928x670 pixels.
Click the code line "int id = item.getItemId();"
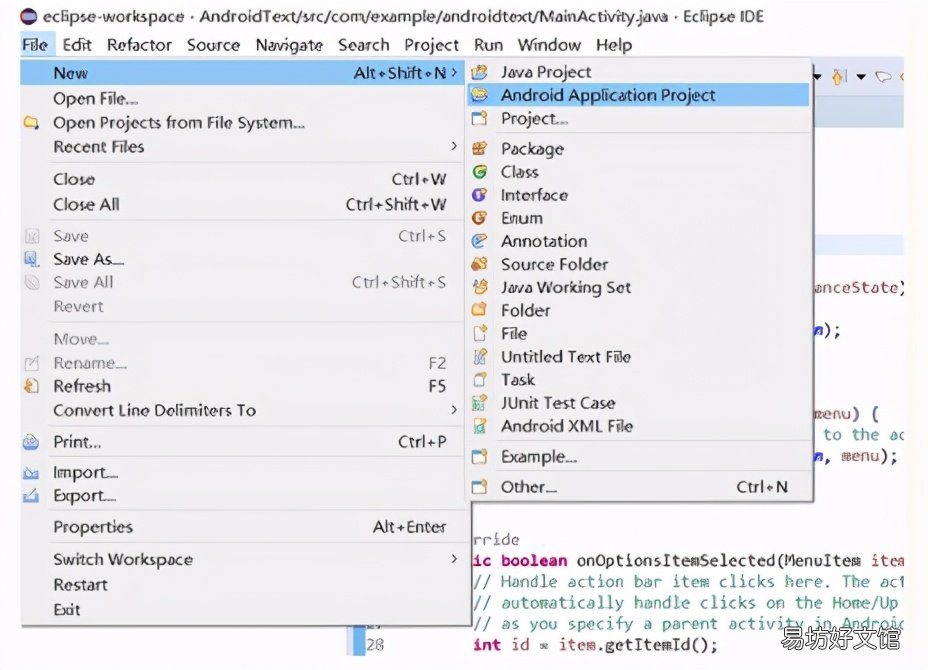pos(595,645)
